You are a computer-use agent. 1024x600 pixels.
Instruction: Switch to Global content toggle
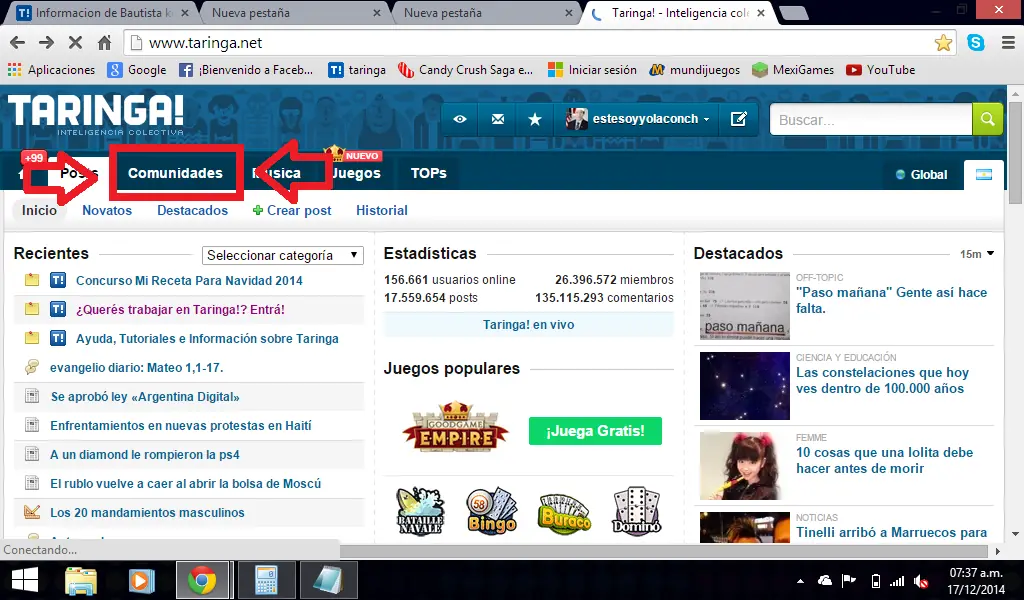coord(921,174)
